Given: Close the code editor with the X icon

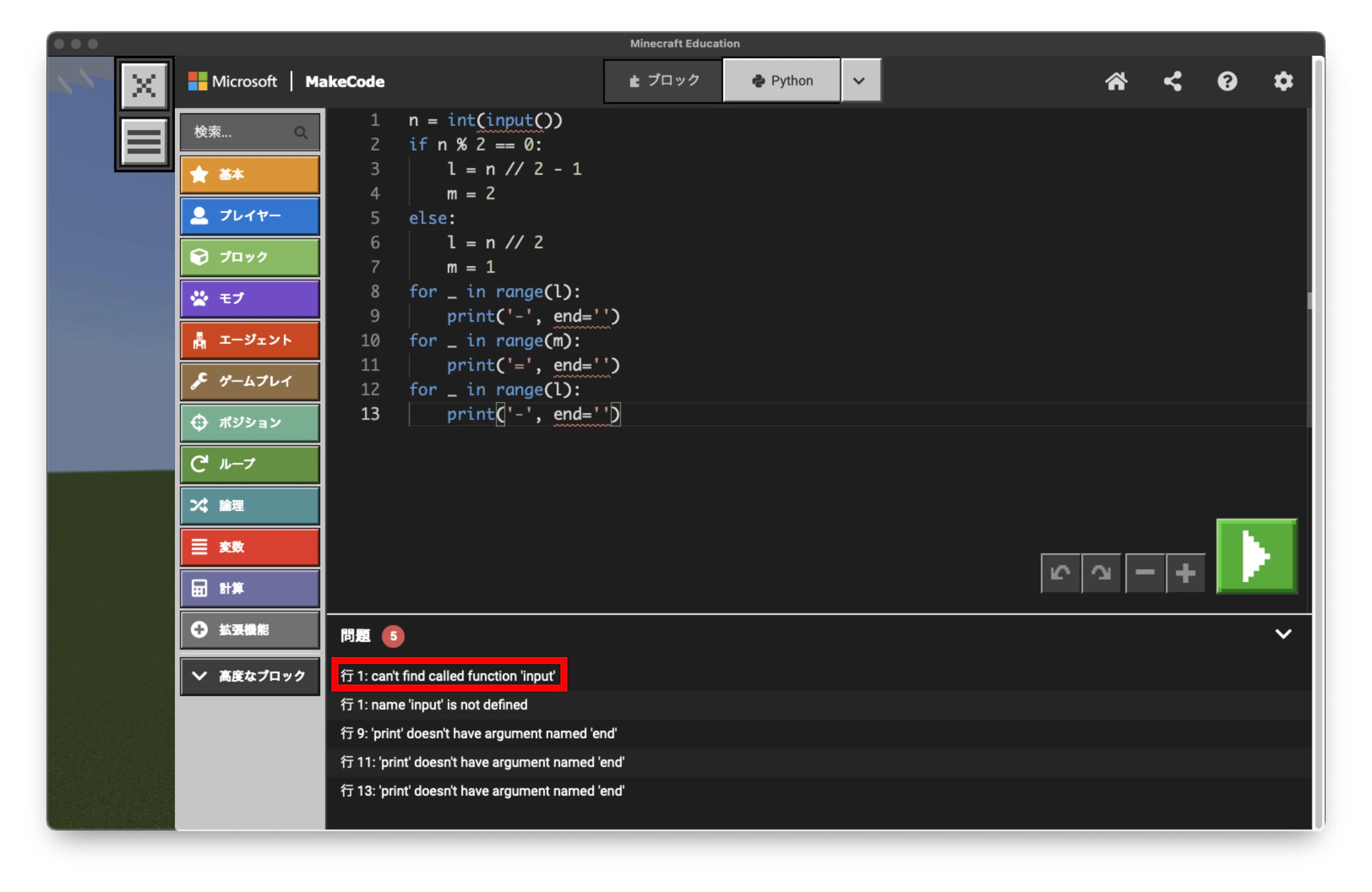Looking at the screenshot, I should pos(144,87).
